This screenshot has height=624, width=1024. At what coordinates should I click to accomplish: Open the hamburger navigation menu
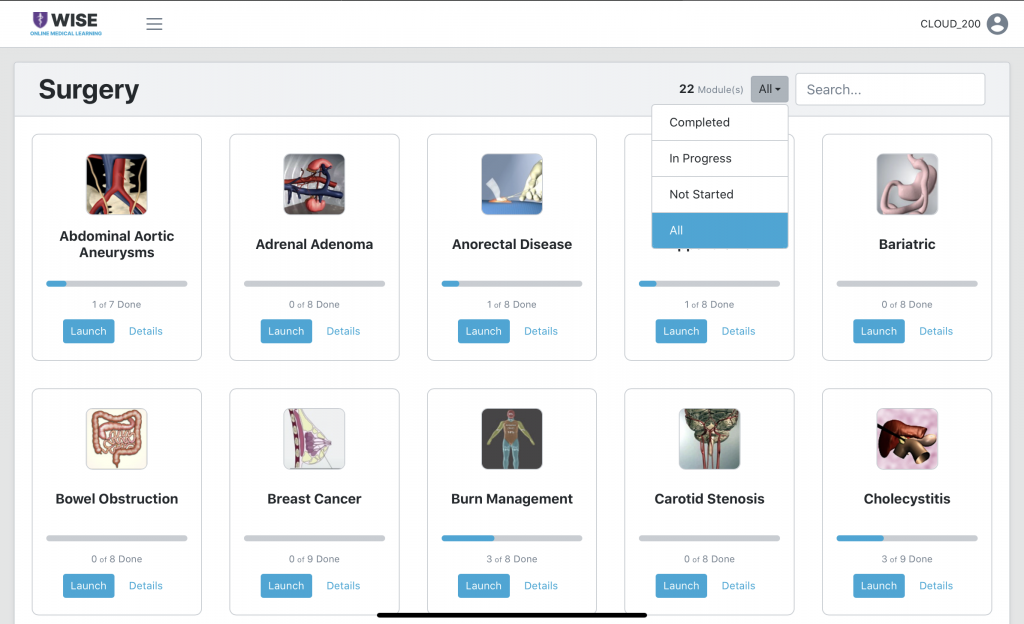[154, 24]
